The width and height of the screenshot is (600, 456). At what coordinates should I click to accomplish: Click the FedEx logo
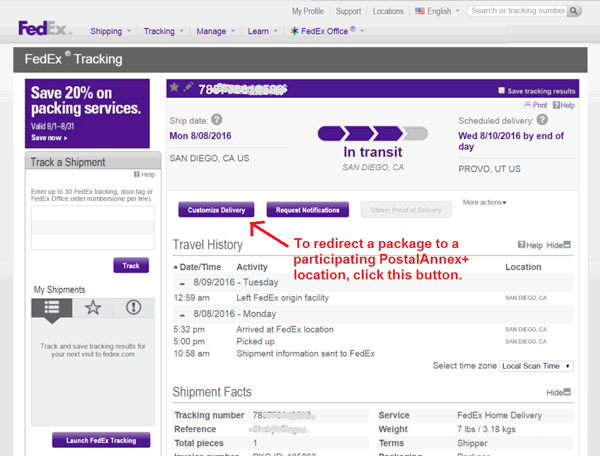click(x=45, y=28)
